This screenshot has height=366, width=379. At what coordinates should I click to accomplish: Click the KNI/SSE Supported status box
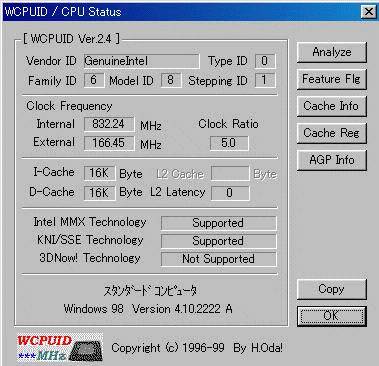(x=219, y=241)
